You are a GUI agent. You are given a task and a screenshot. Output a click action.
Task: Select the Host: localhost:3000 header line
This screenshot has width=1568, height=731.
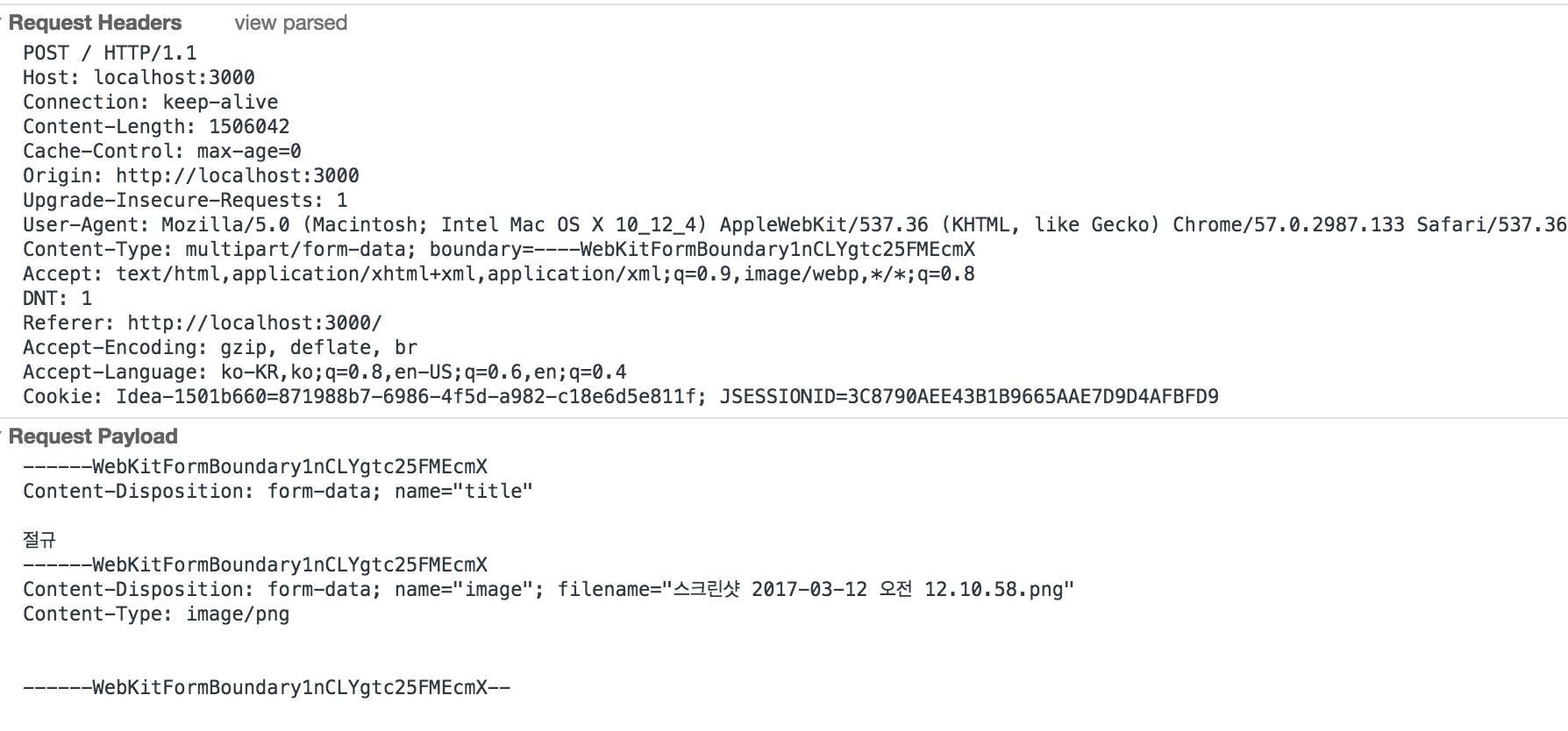139,77
